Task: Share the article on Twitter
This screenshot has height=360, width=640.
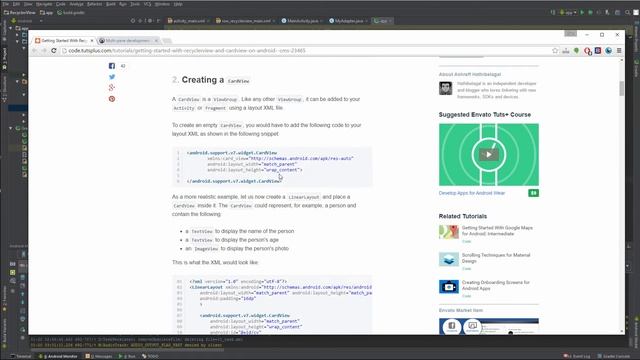Action: coord(112,77)
